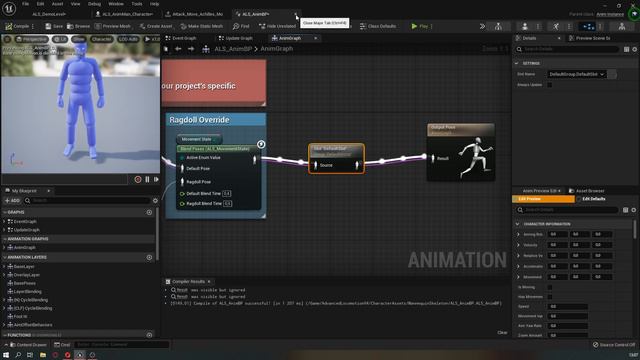The height and width of the screenshot is (360, 640).
Task: Browse to asset in Content Browser
Action: click(x=78, y=26)
